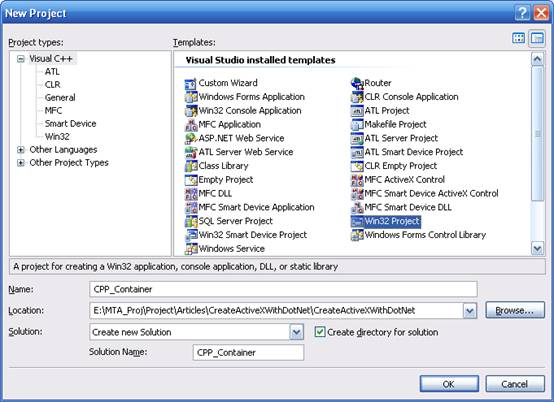Select the ASP.NET Web Service icon
The image size is (554, 402).
pyautogui.click(x=191, y=138)
